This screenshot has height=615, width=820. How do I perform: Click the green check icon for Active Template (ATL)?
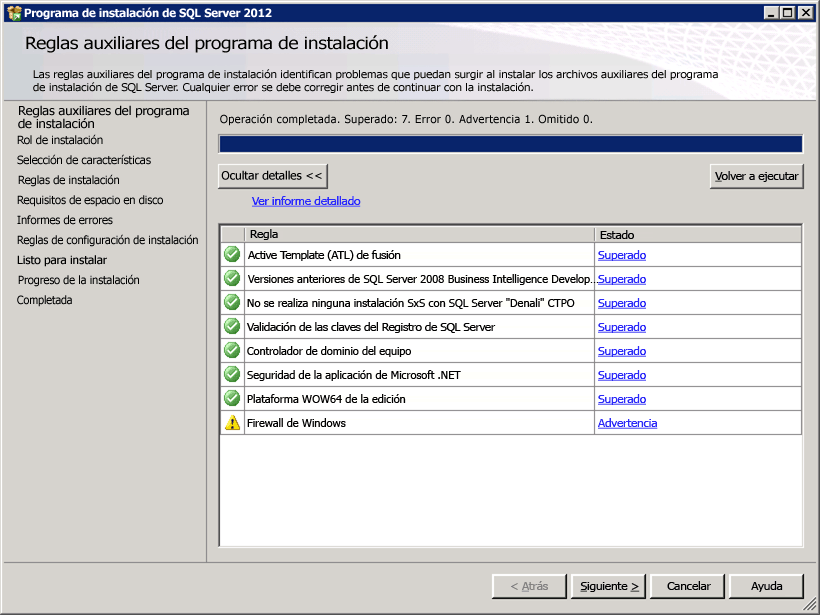[231, 255]
